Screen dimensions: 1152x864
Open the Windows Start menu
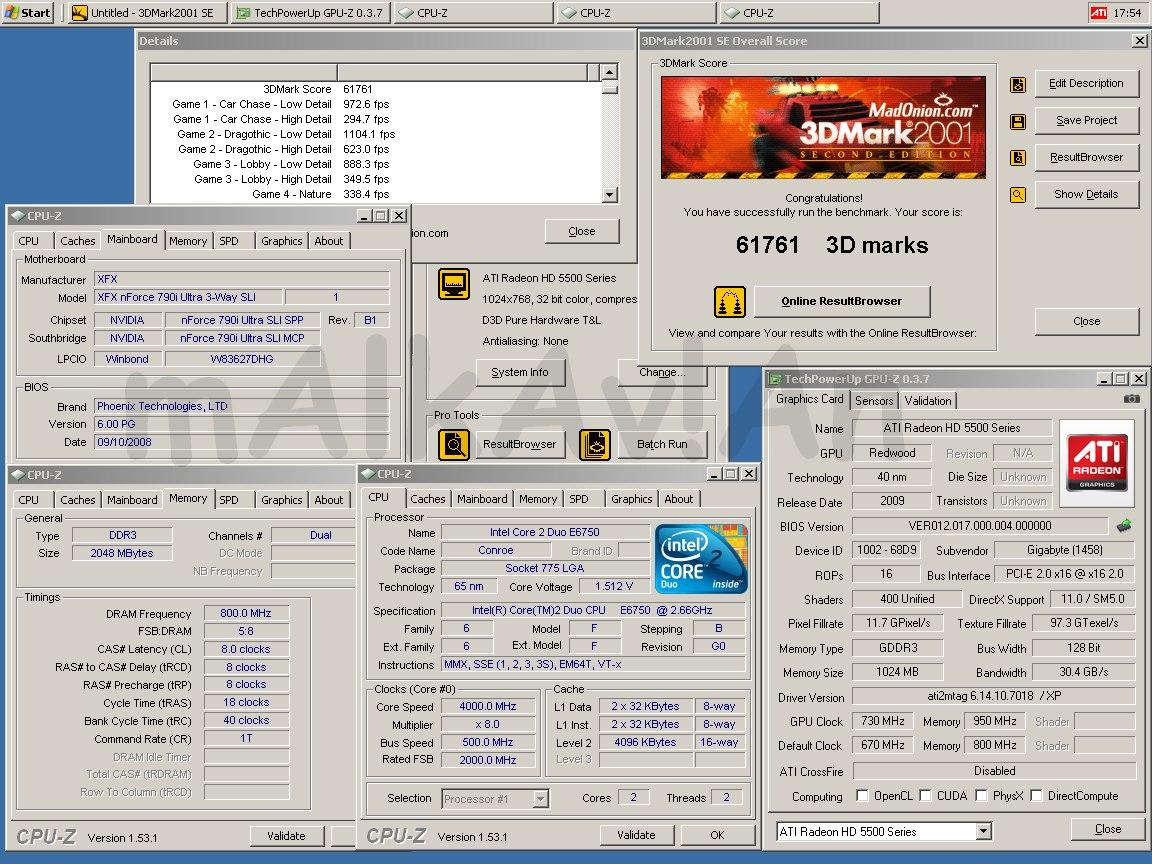click(x=28, y=12)
